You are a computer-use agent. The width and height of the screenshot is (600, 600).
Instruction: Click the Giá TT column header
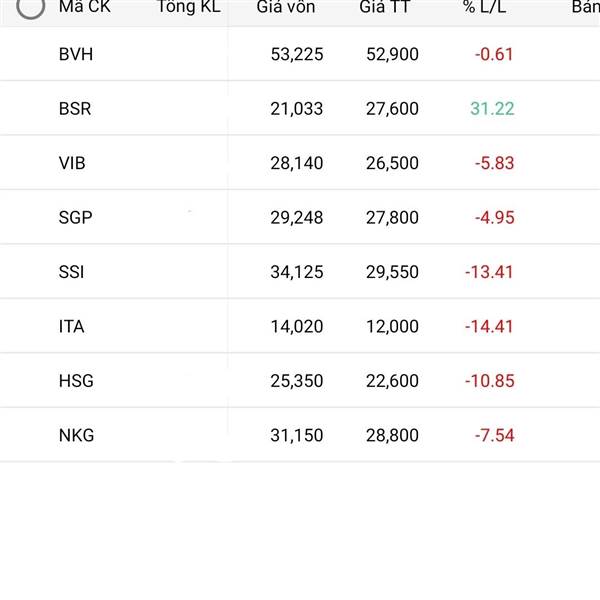point(385,7)
